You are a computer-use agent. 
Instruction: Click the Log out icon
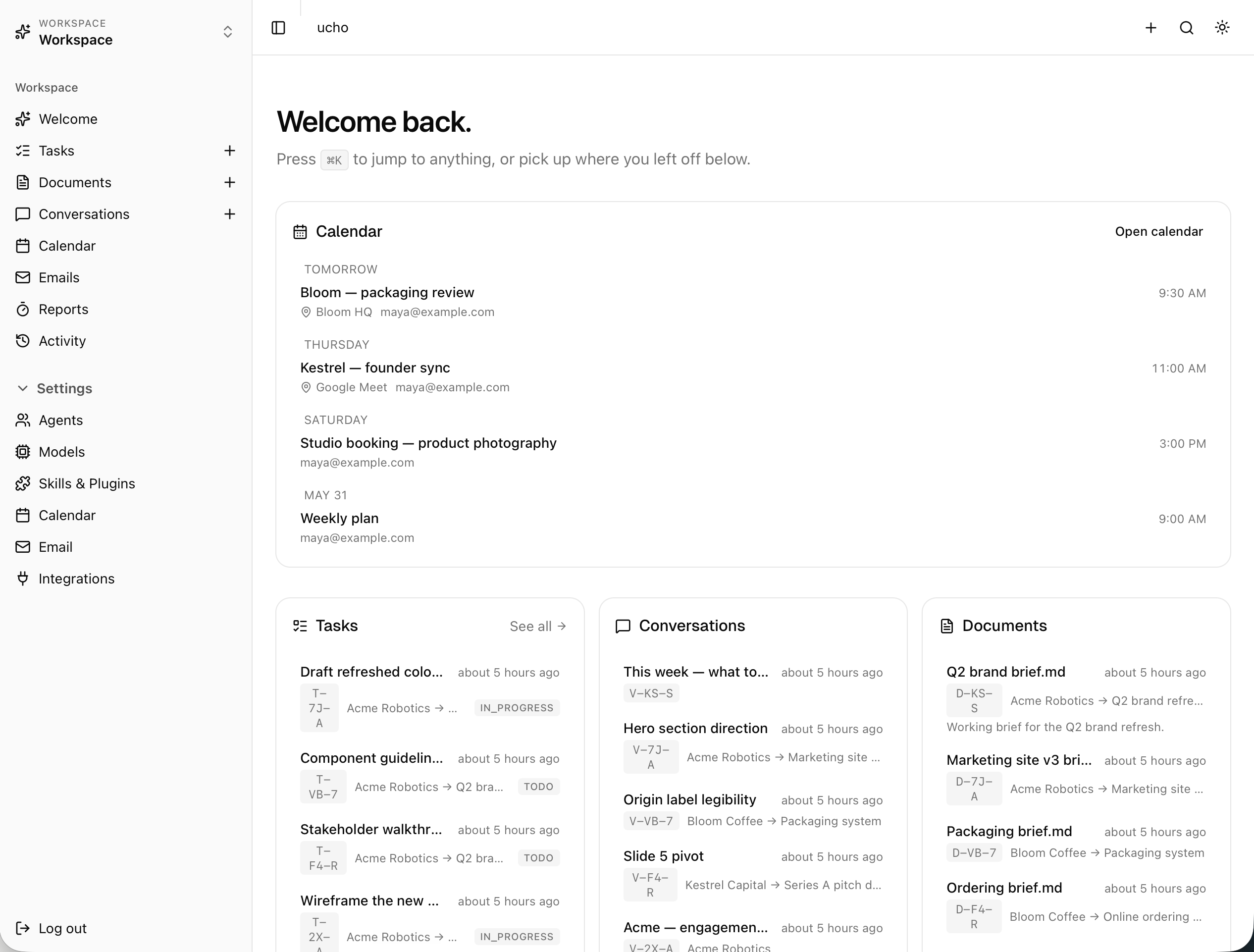(x=23, y=928)
